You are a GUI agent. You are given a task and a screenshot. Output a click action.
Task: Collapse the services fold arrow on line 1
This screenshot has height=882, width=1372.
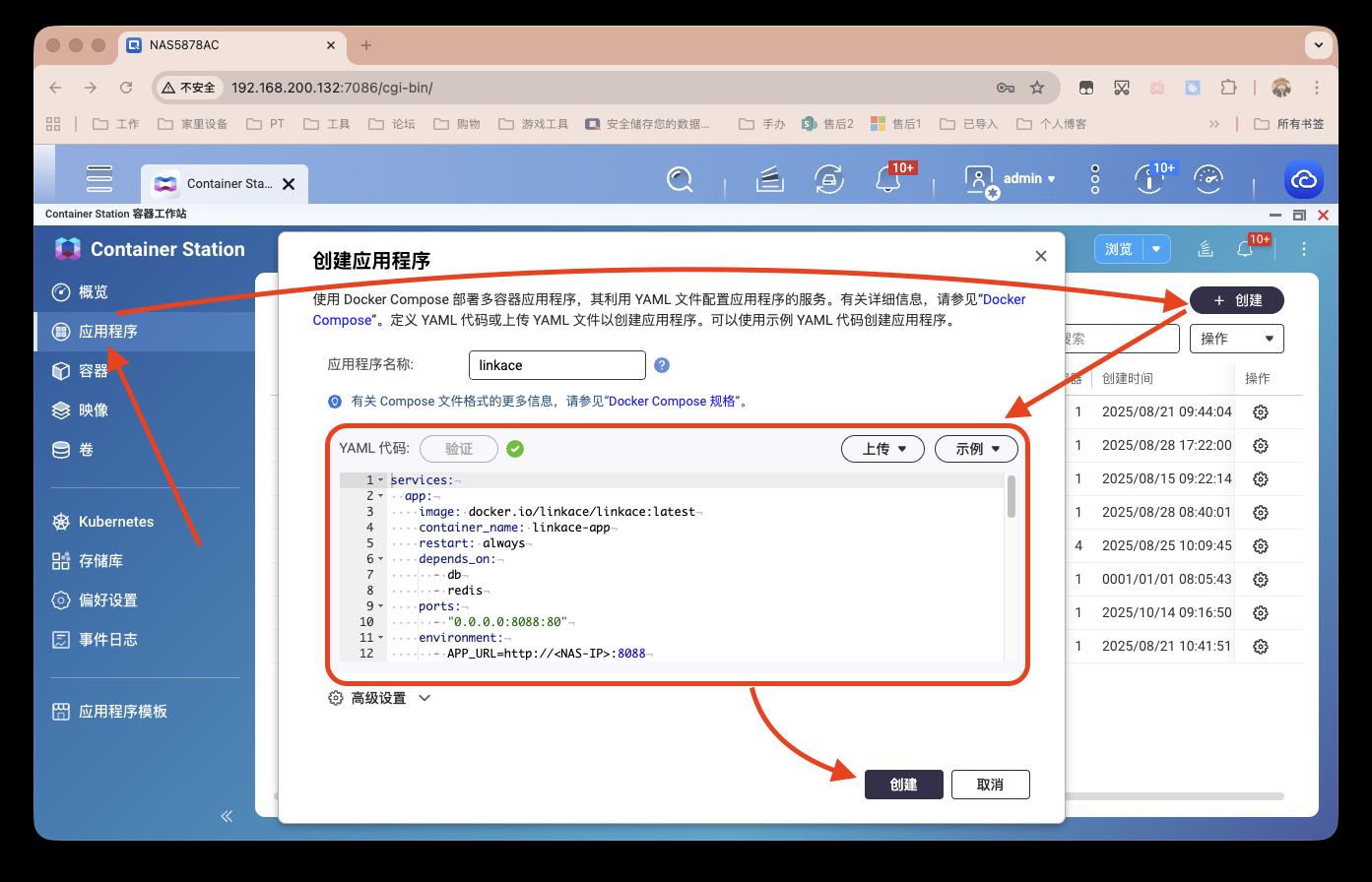[381, 480]
